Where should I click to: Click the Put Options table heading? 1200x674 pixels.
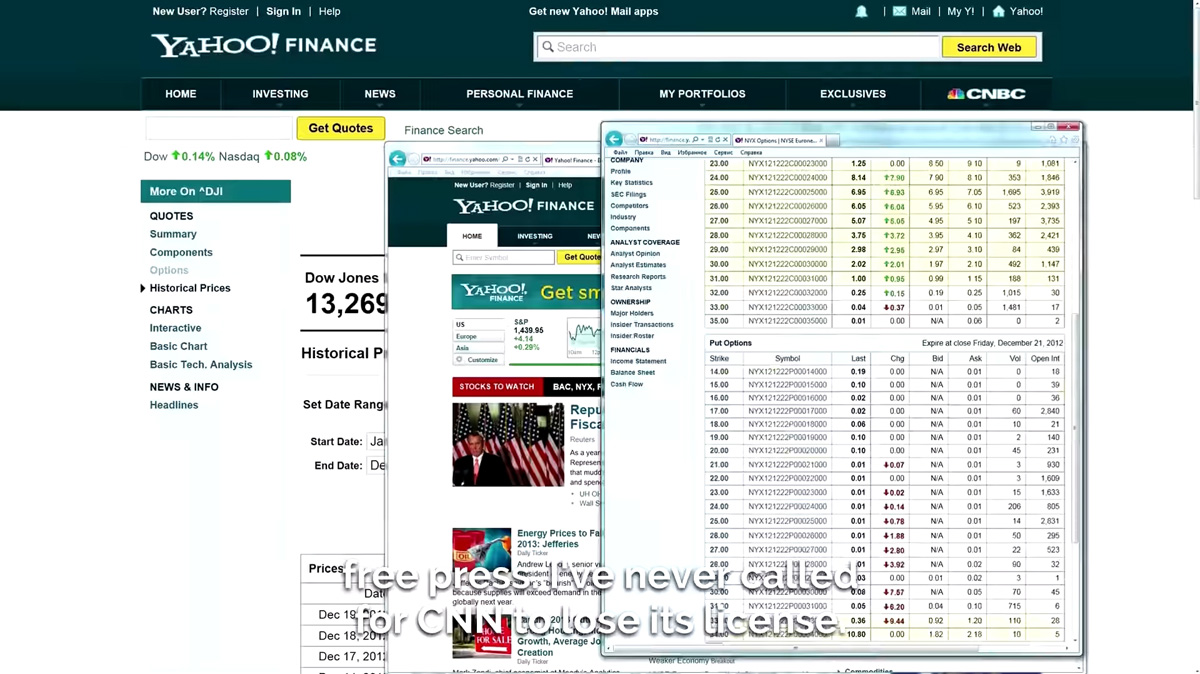tap(730, 343)
